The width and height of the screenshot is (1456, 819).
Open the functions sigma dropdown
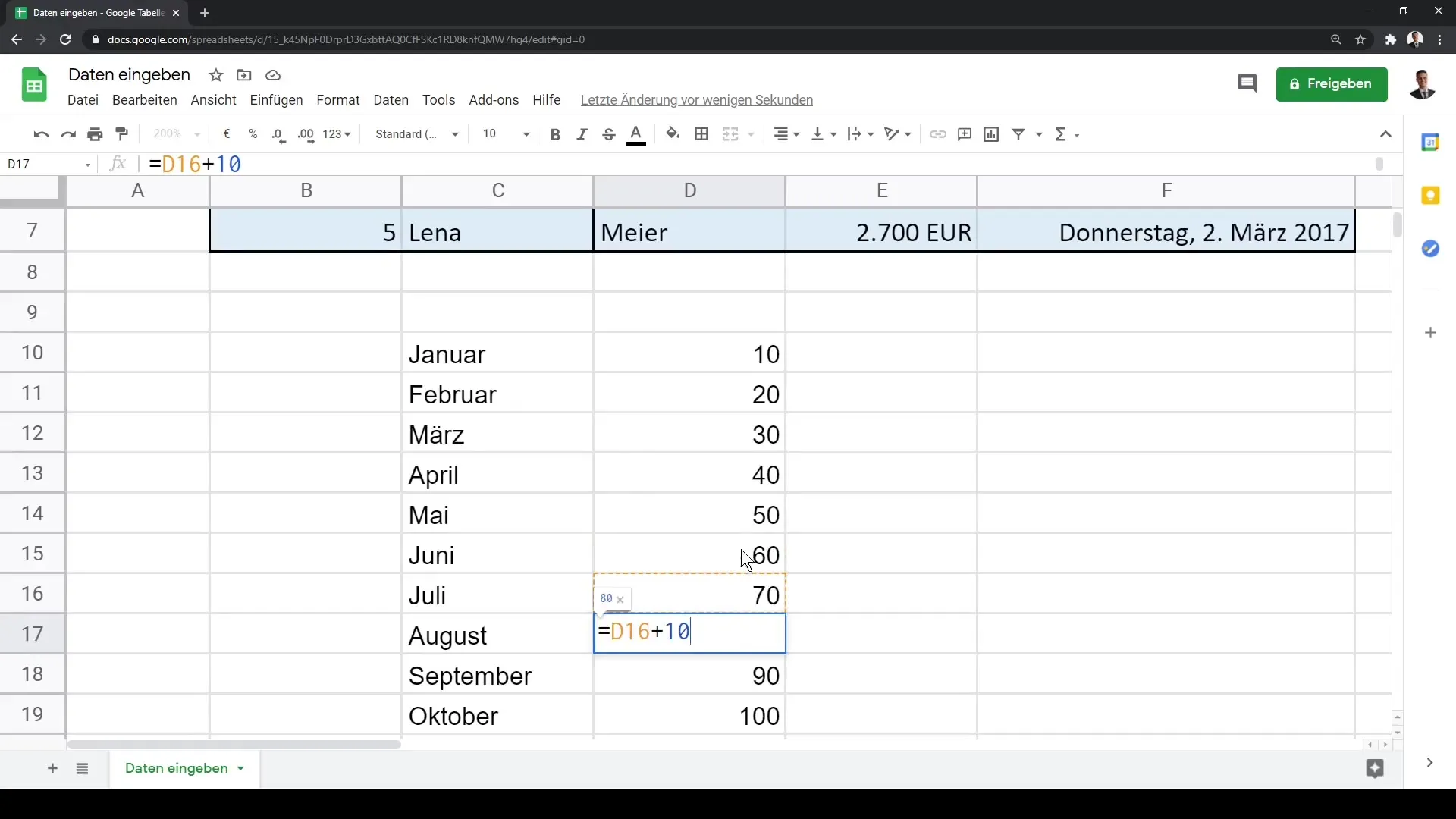point(1066,134)
